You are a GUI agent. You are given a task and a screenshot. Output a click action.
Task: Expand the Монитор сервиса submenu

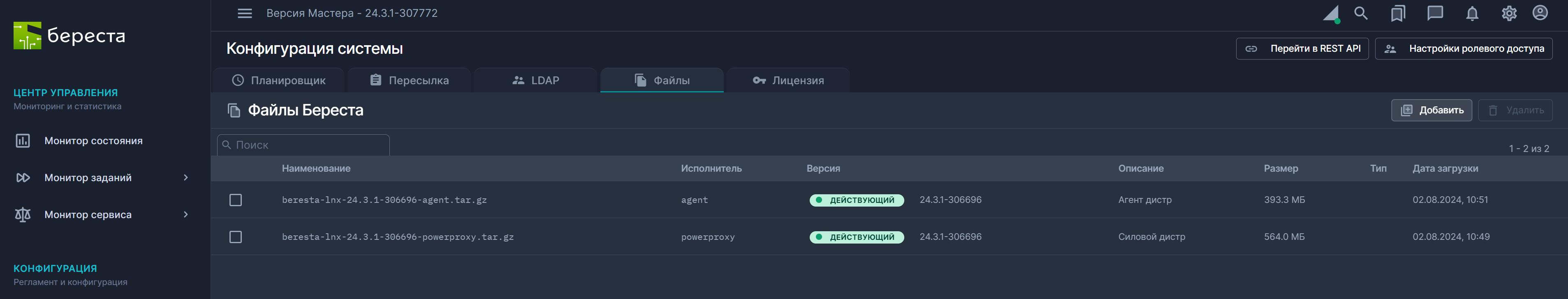[185, 214]
